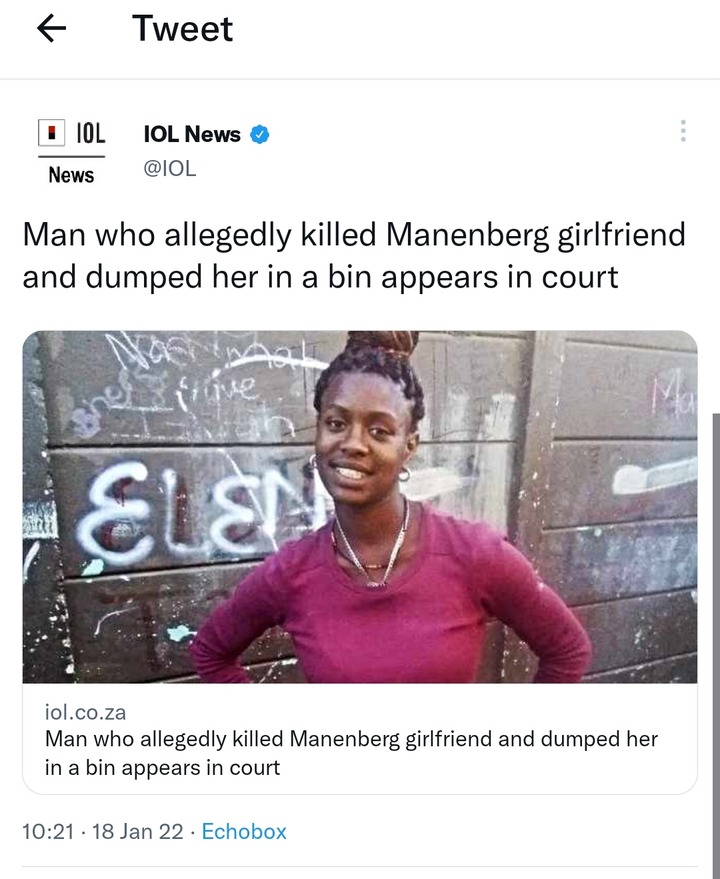
Task: Go back with the left arrow
Action: tap(52, 28)
